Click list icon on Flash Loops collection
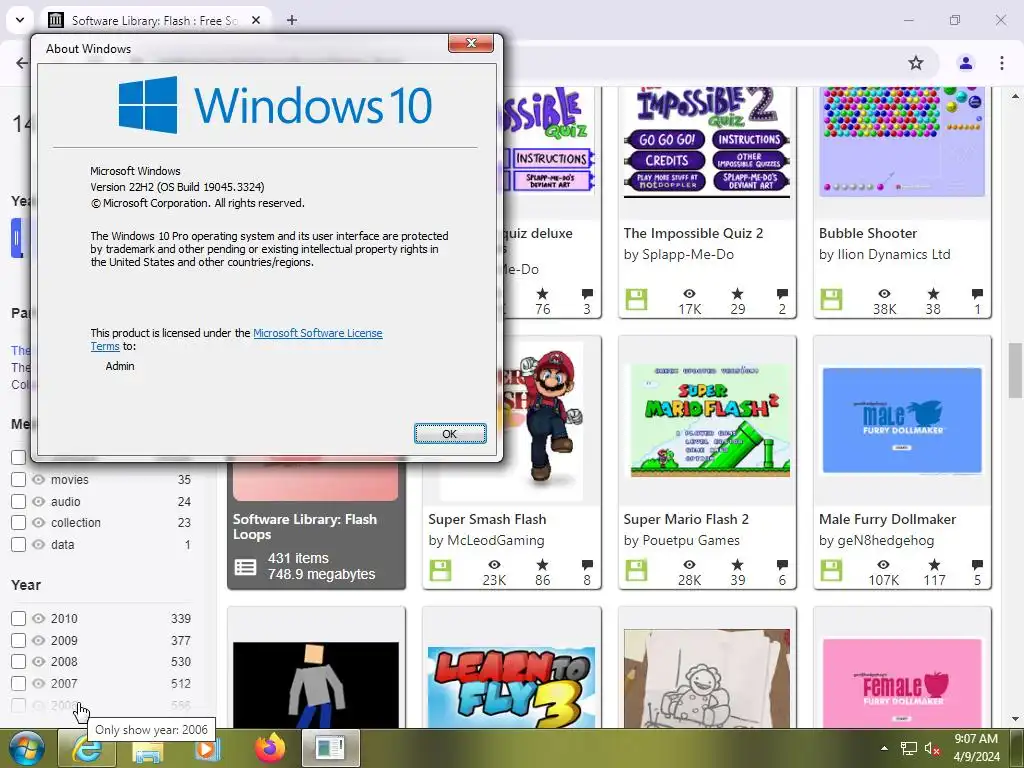The image size is (1024, 768). click(246, 567)
